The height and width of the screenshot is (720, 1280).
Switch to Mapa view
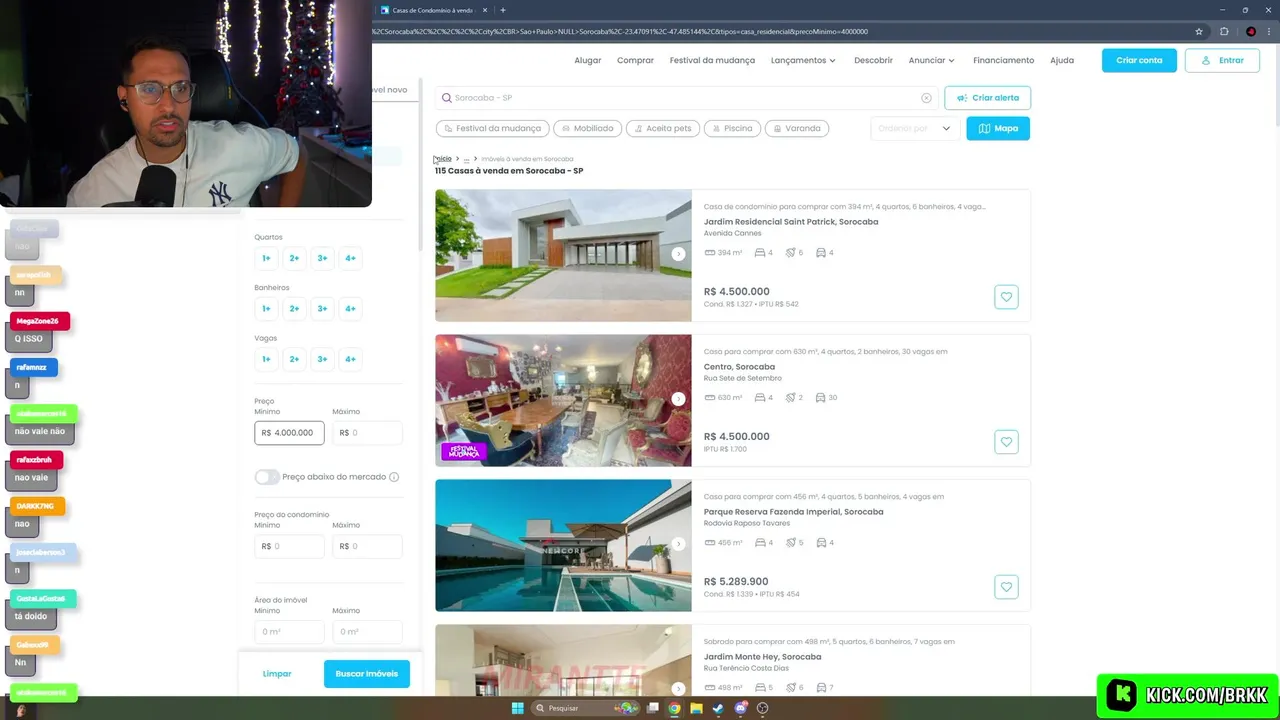click(998, 128)
